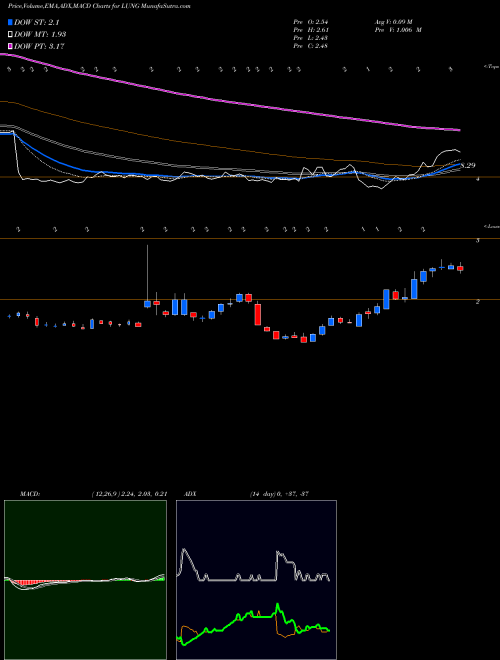Click the axis label 4 on EMA chart

pyautogui.click(x=478, y=179)
